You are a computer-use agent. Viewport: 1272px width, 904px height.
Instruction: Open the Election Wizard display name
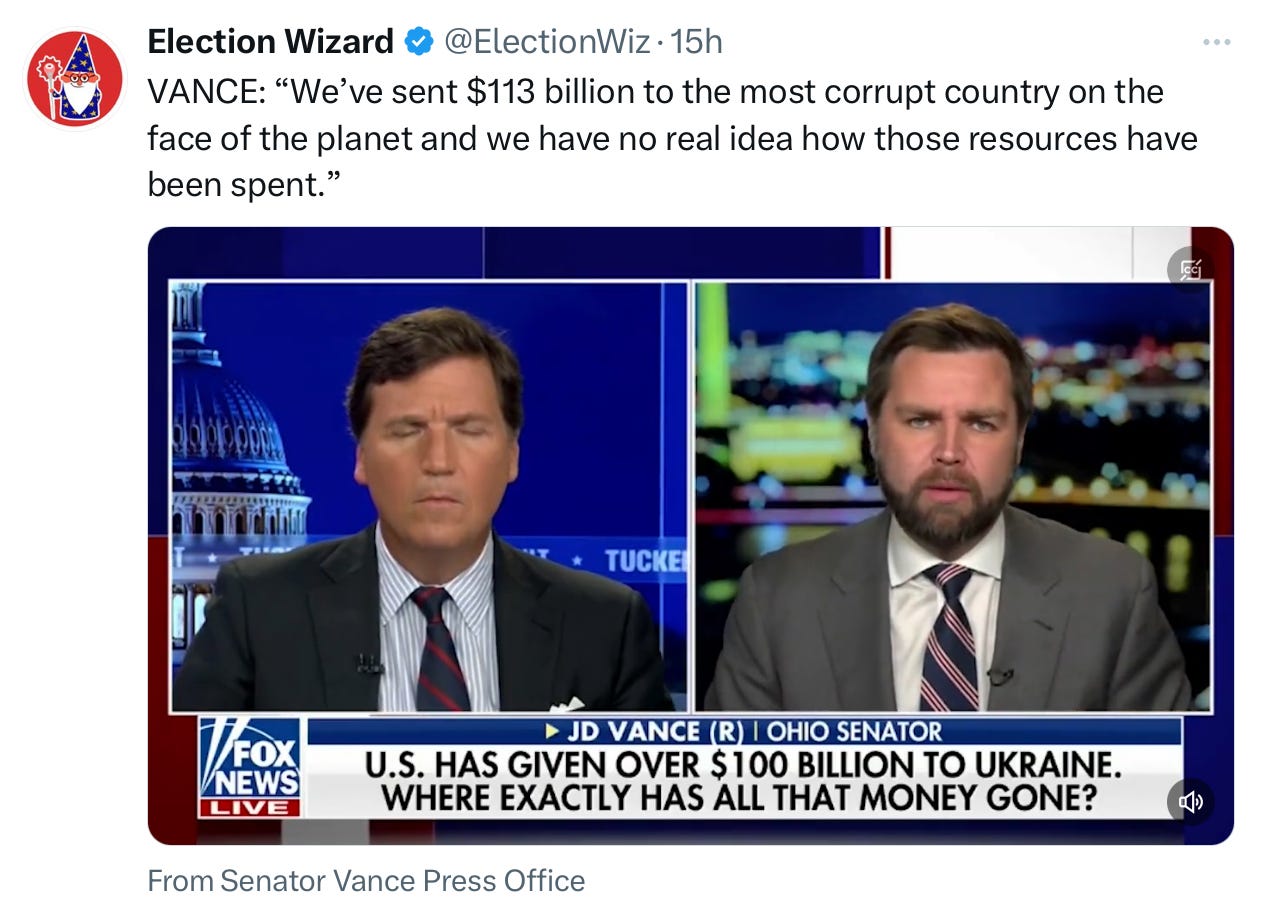tap(270, 42)
